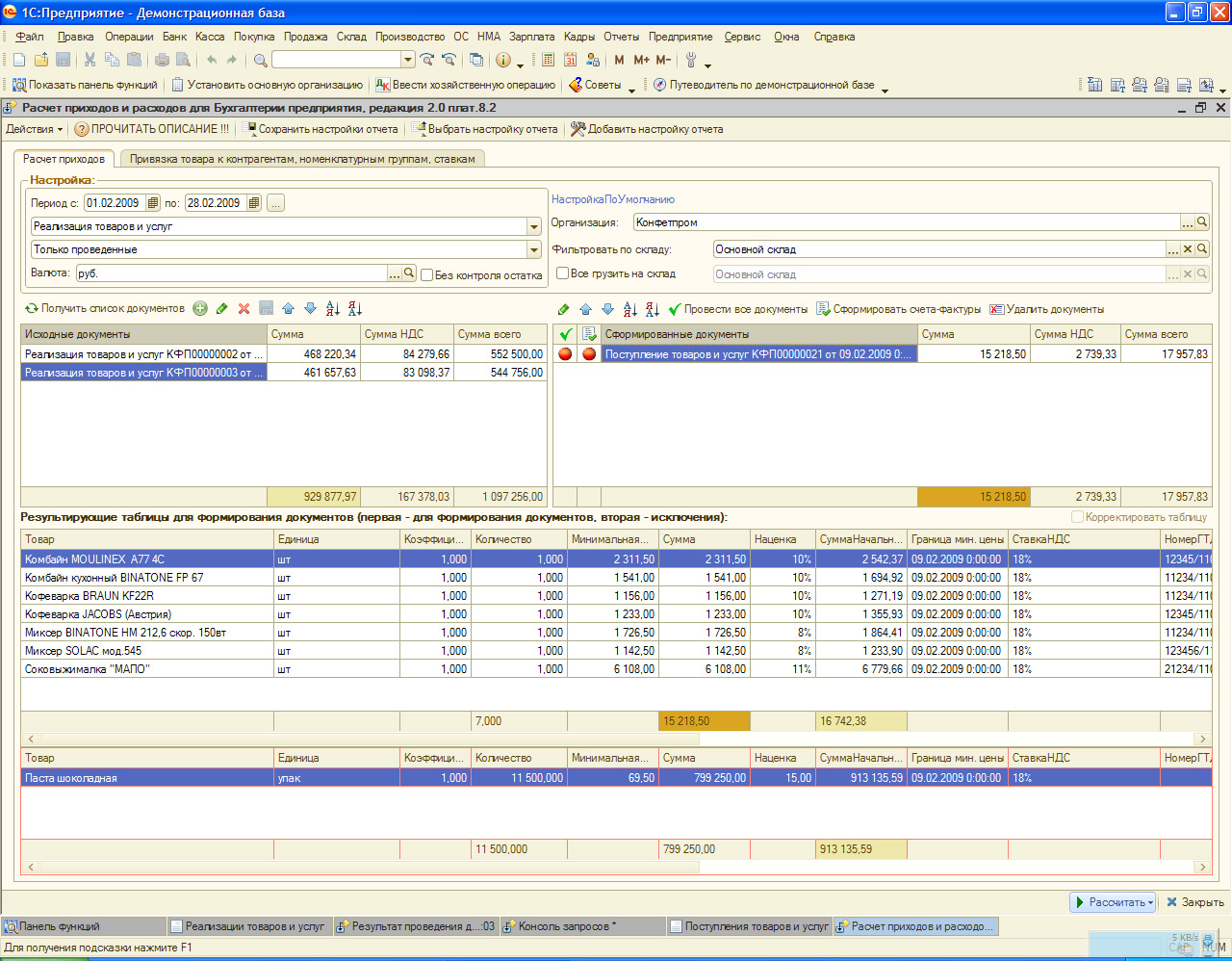
Task: Delete the source document with the red X
Action: point(244,308)
